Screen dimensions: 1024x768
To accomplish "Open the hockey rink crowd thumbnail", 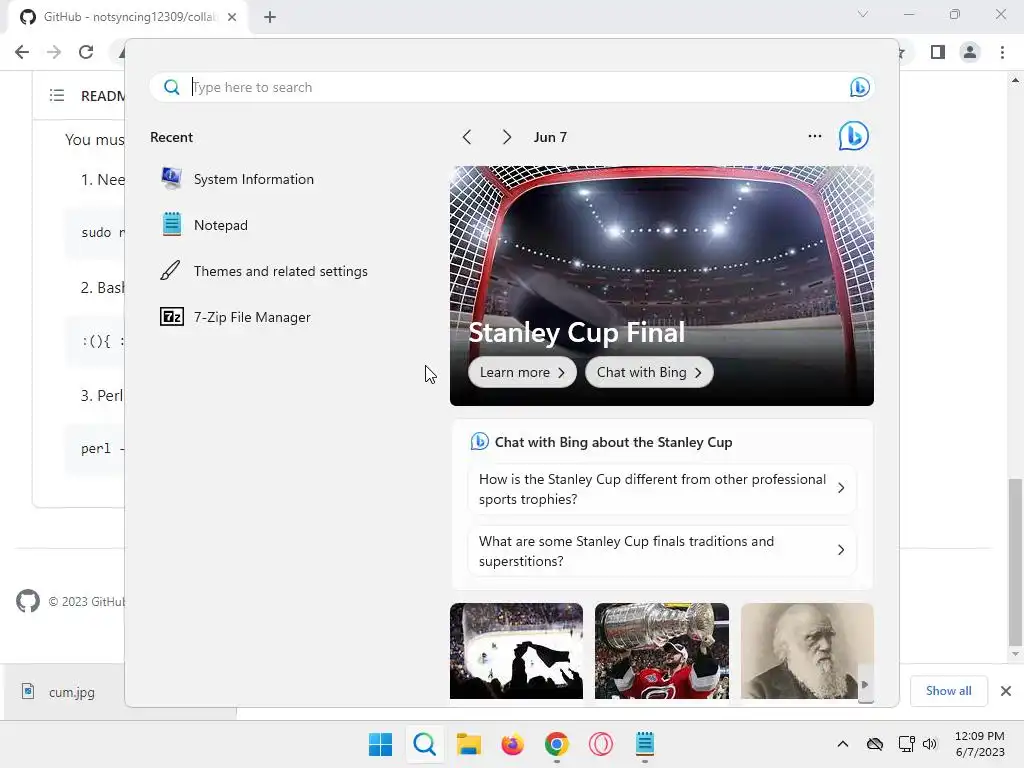I will (516, 651).
